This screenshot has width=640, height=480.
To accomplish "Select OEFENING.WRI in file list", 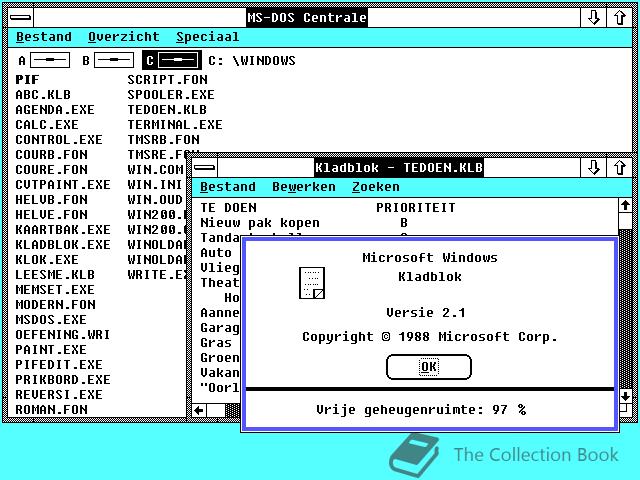I will [63, 335].
